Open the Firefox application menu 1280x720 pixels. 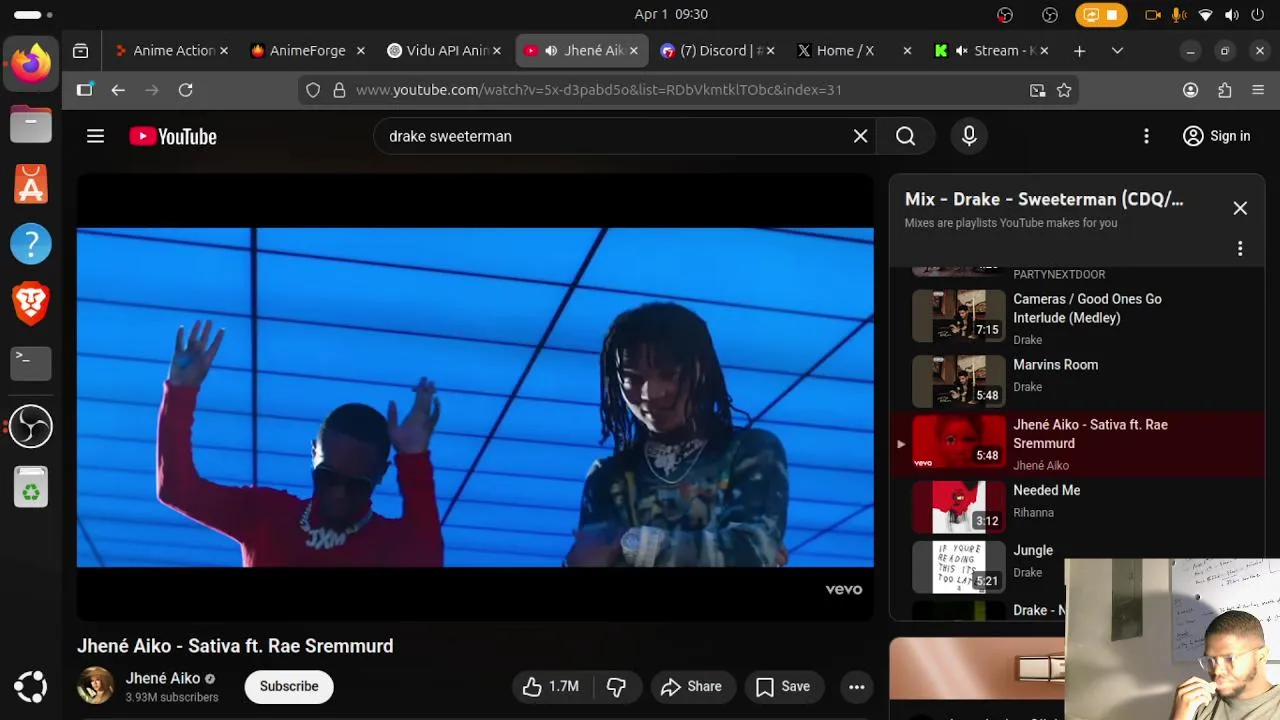(1258, 90)
